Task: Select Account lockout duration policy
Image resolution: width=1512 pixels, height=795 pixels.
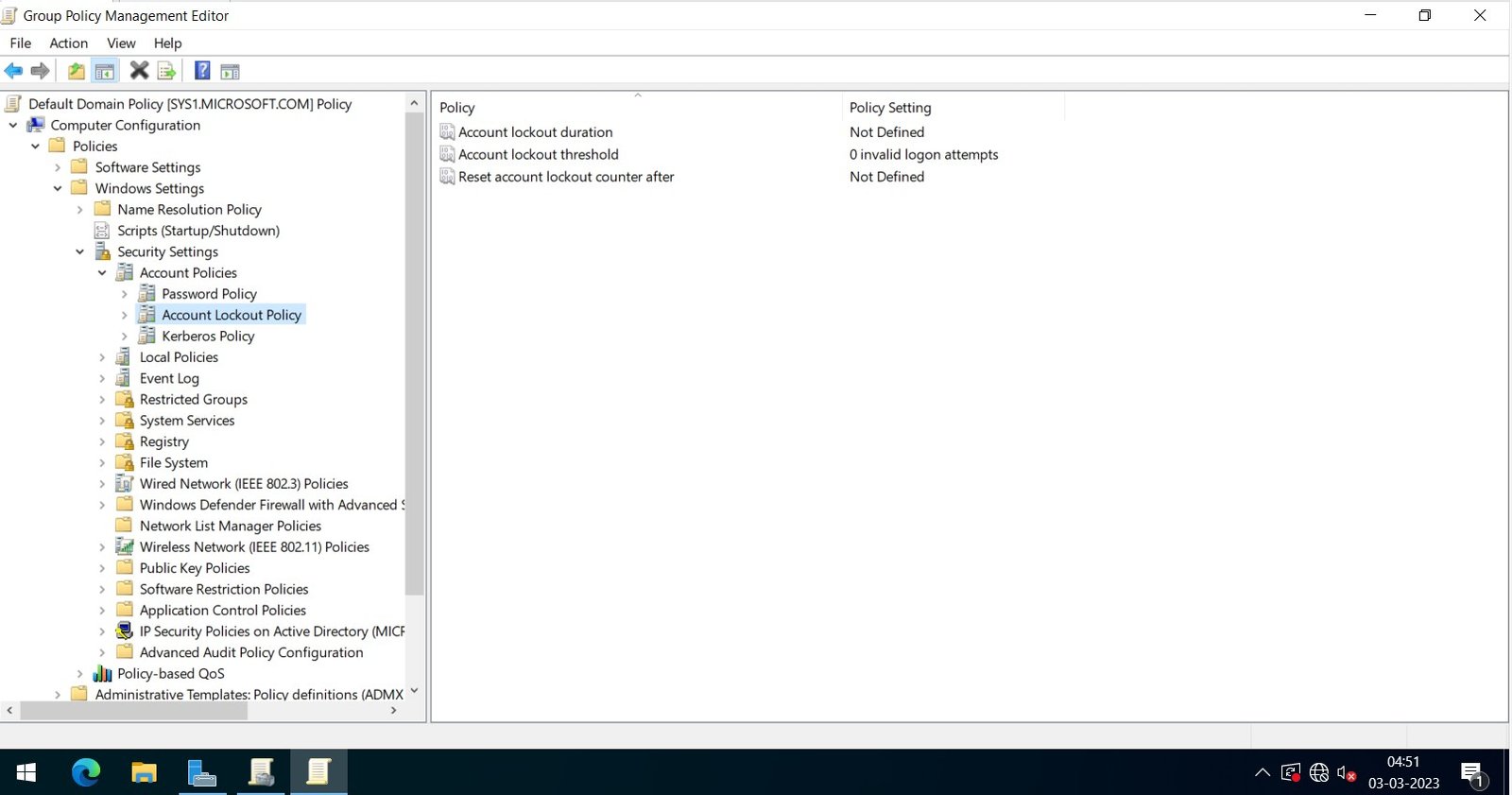Action: [x=535, y=131]
